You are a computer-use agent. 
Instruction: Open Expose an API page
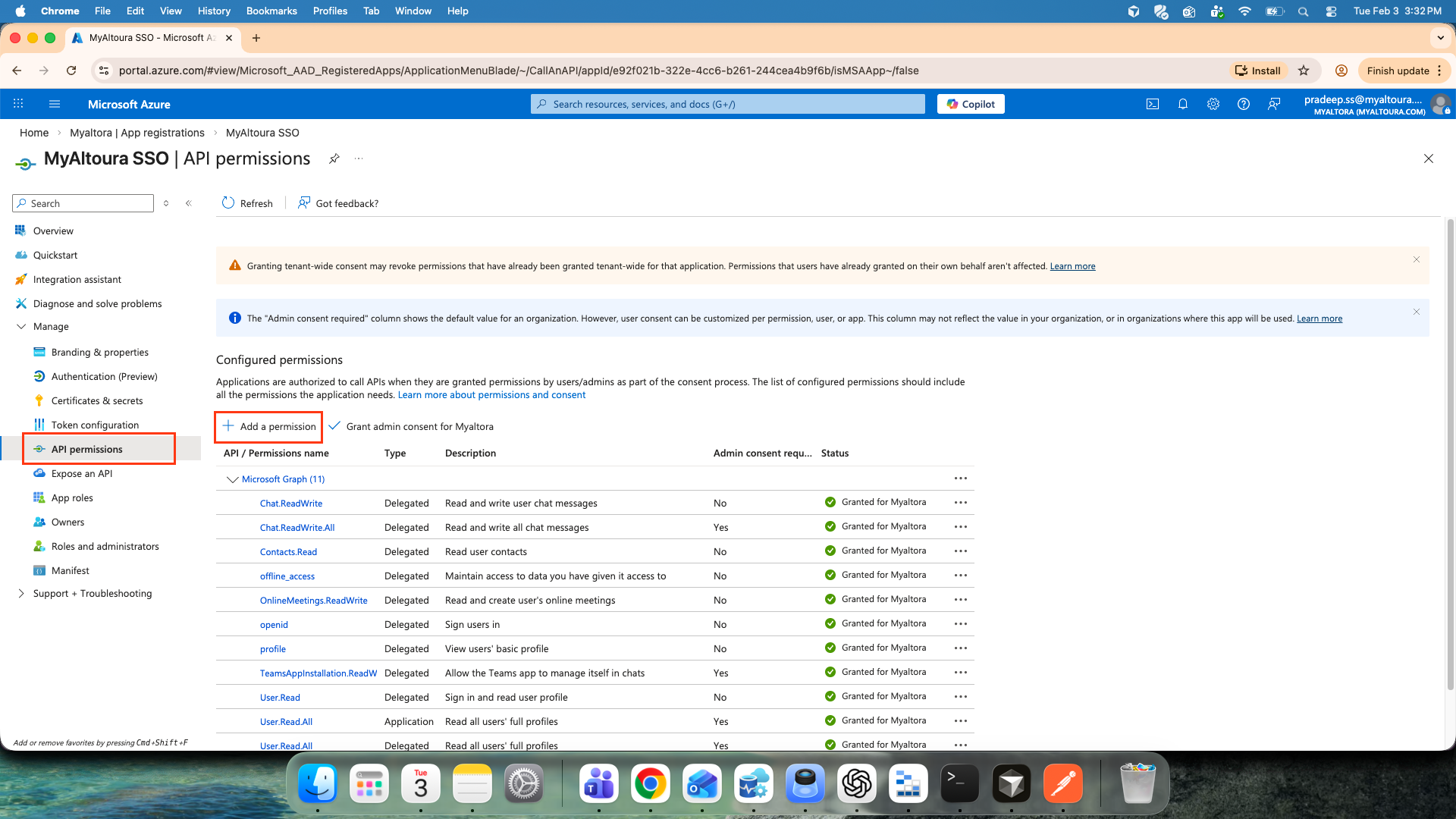(82, 473)
